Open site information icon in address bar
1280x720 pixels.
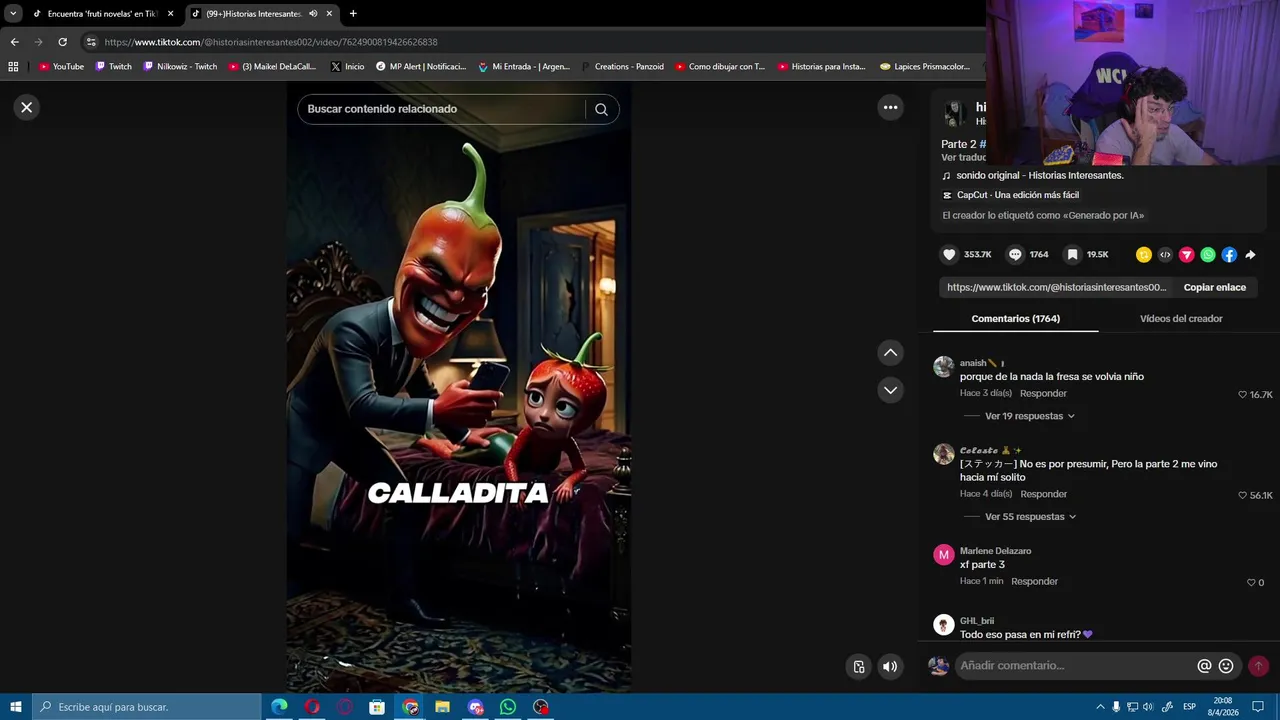[x=91, y=42]
